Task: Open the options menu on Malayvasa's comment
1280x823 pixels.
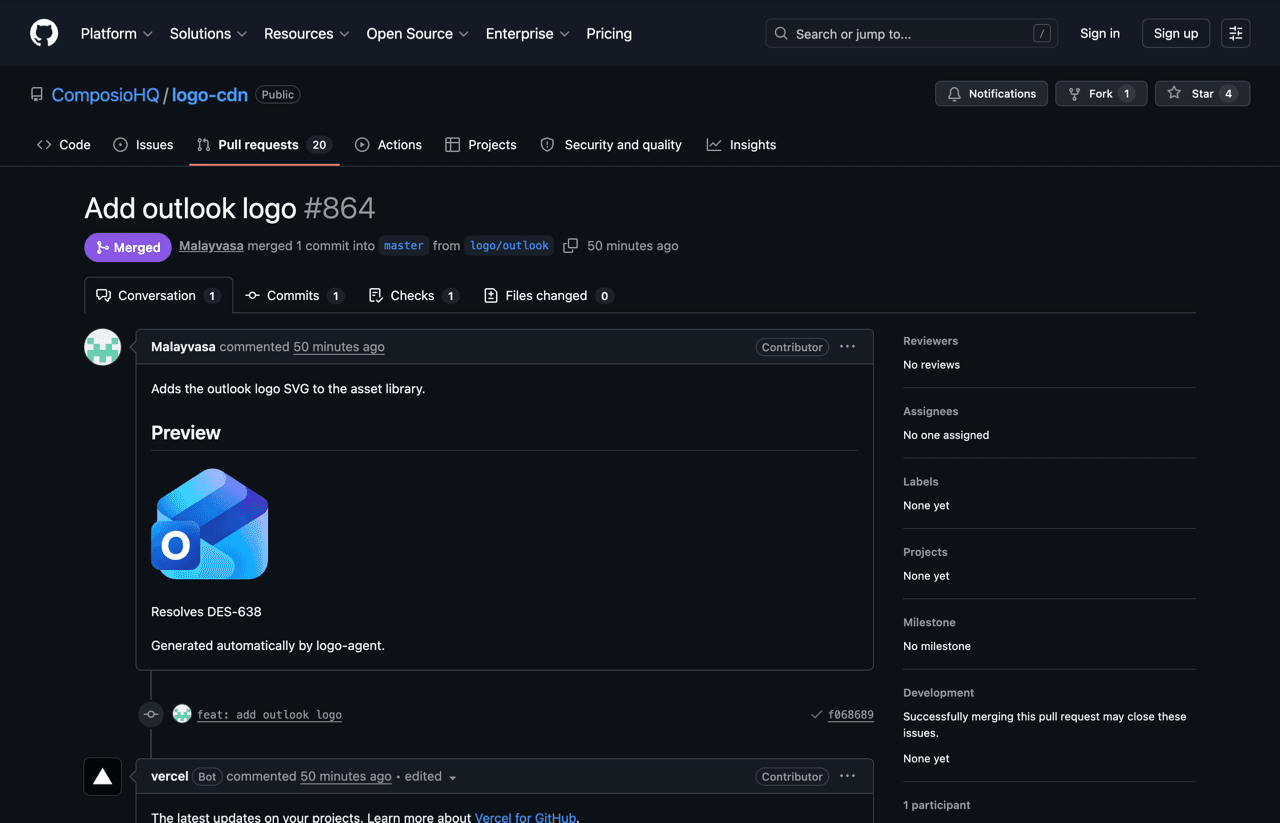Action: tap(847, 346)
